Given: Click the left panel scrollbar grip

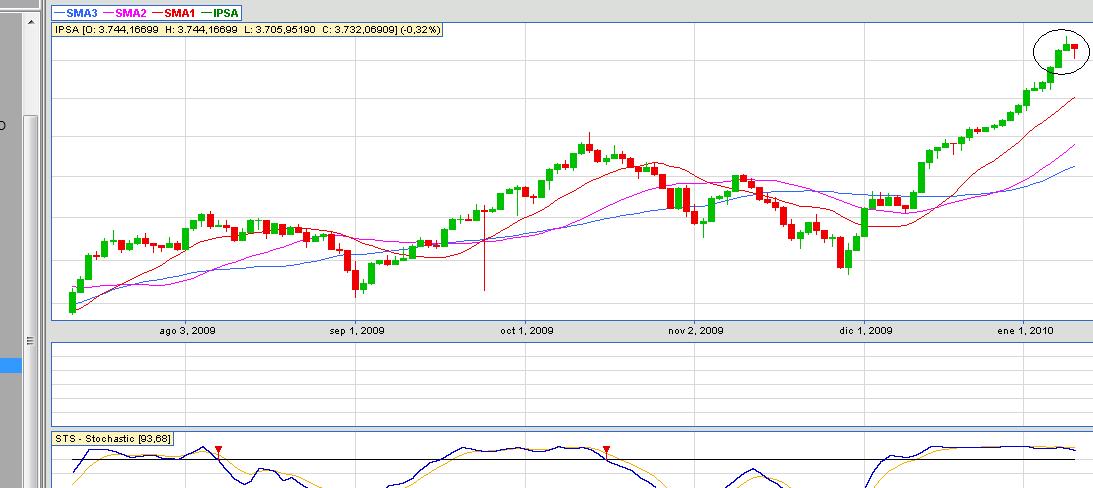Looking at the screenshot, I should point(30,341).
